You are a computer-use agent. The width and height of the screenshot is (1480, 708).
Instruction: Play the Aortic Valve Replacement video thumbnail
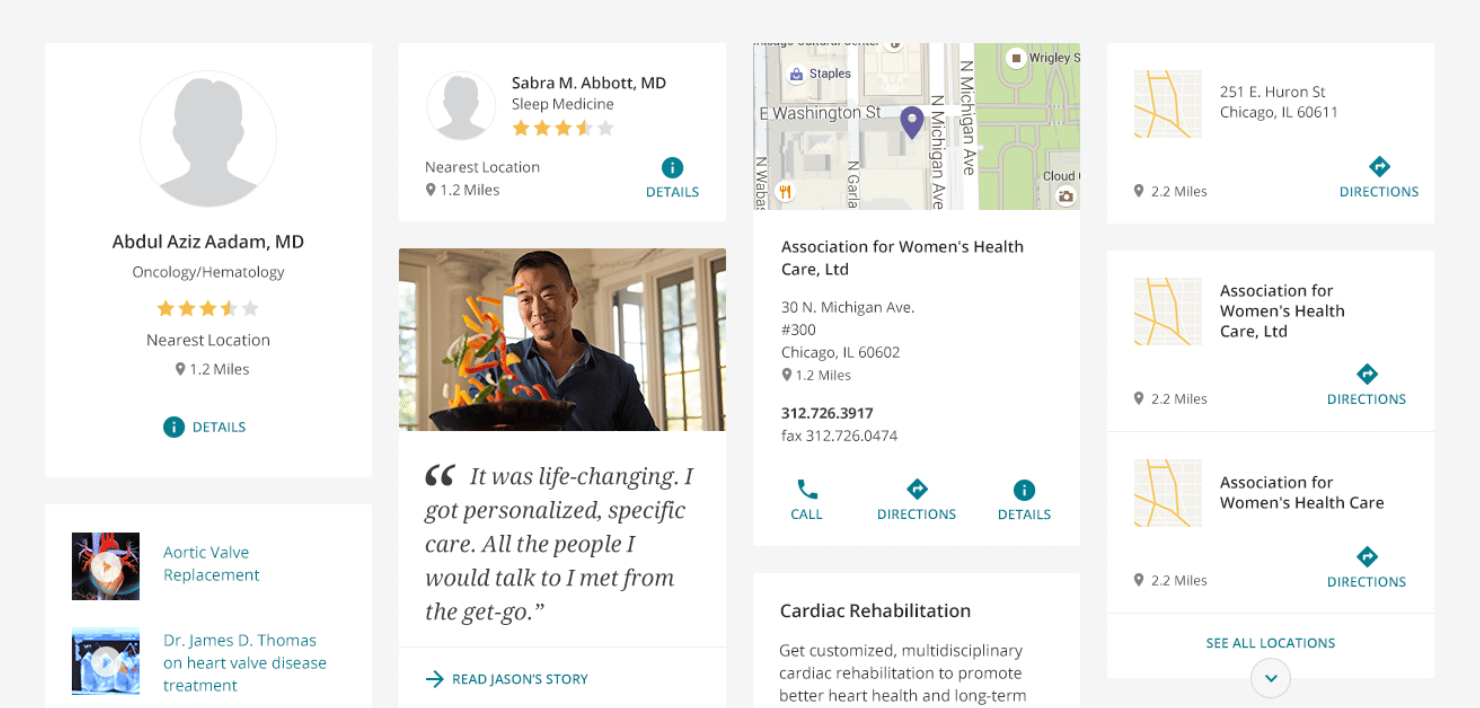105,566
